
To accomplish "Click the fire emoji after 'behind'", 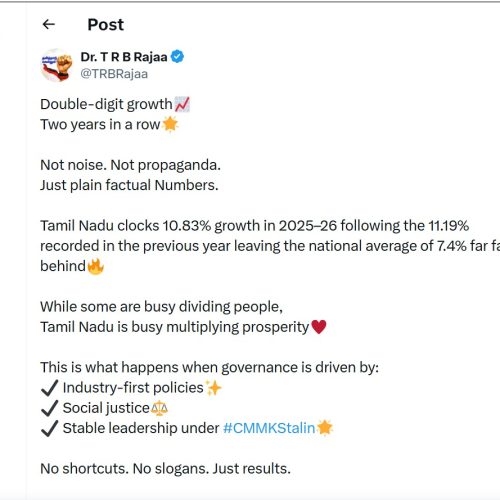I will coord(96,266).
